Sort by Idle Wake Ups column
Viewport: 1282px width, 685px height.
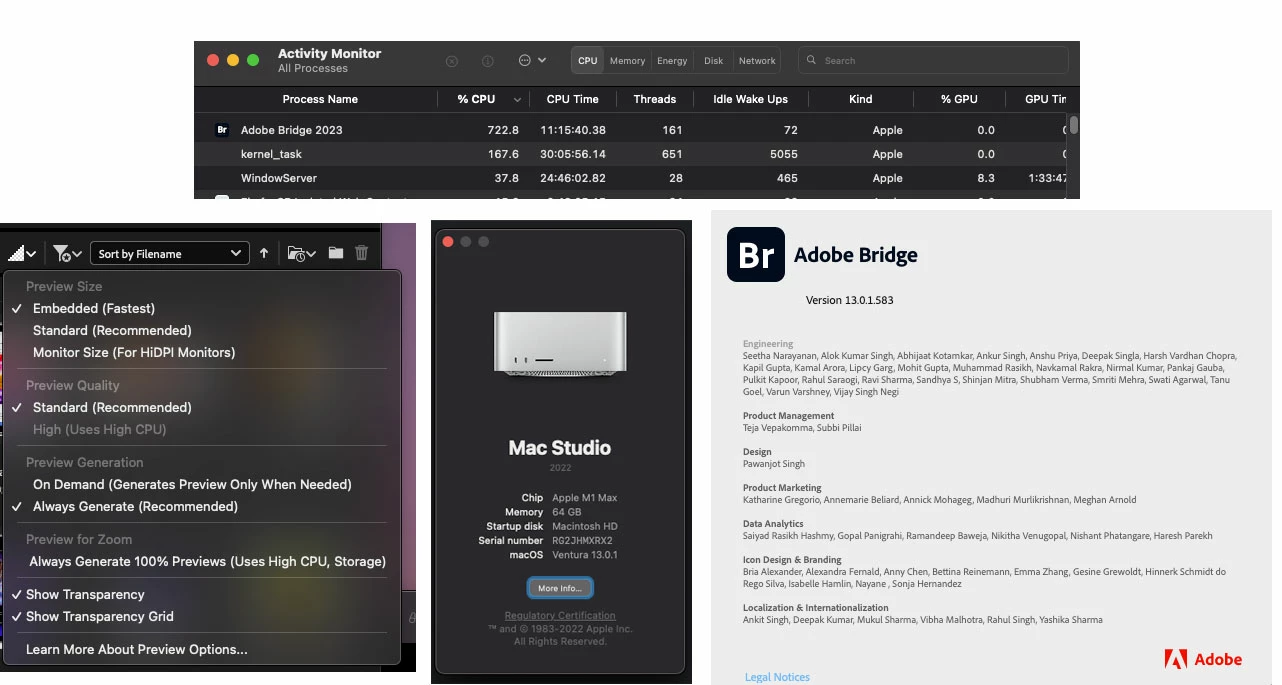pos(751,100)
